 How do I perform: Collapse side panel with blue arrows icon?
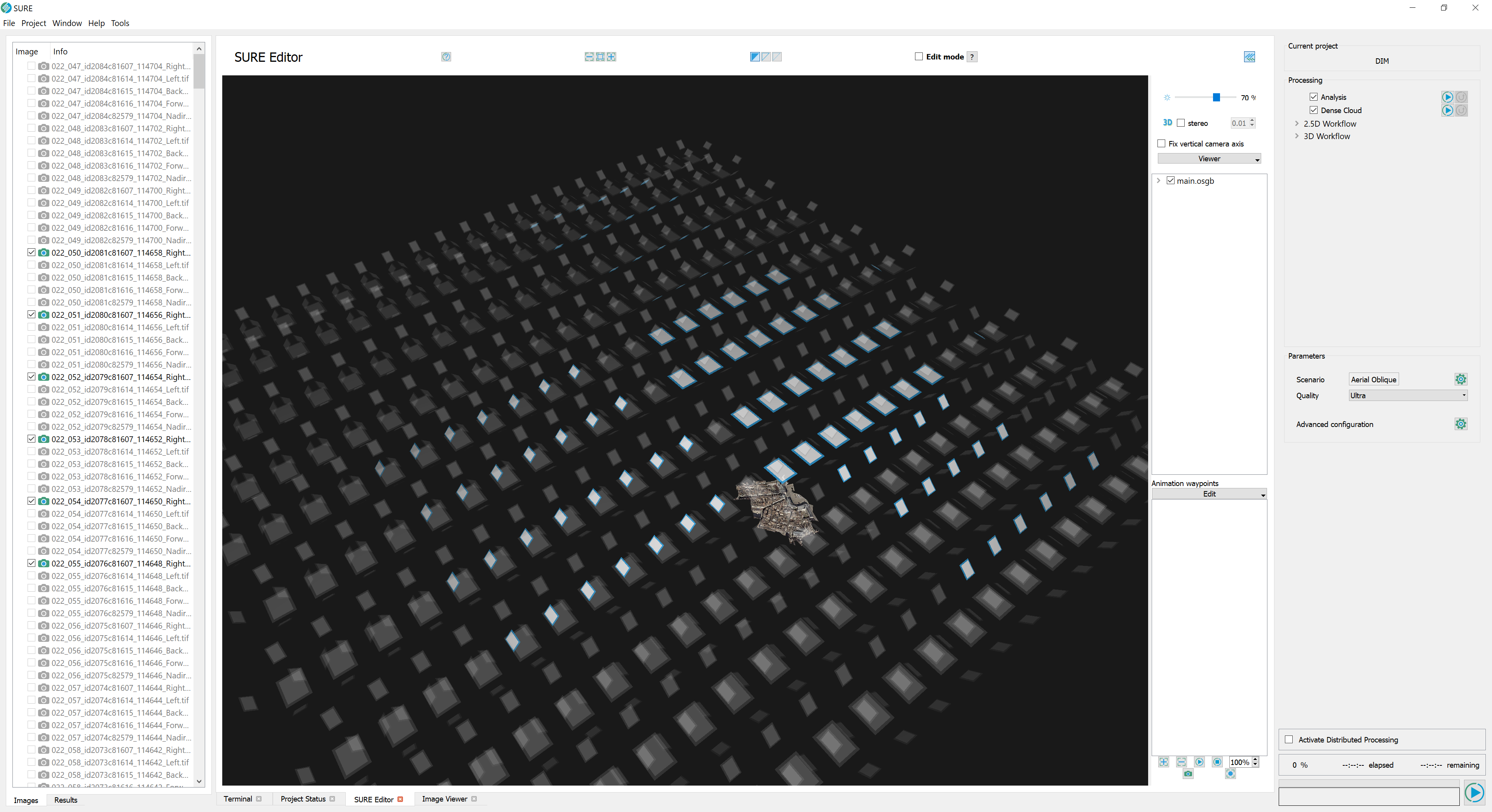coord(1249,57)
